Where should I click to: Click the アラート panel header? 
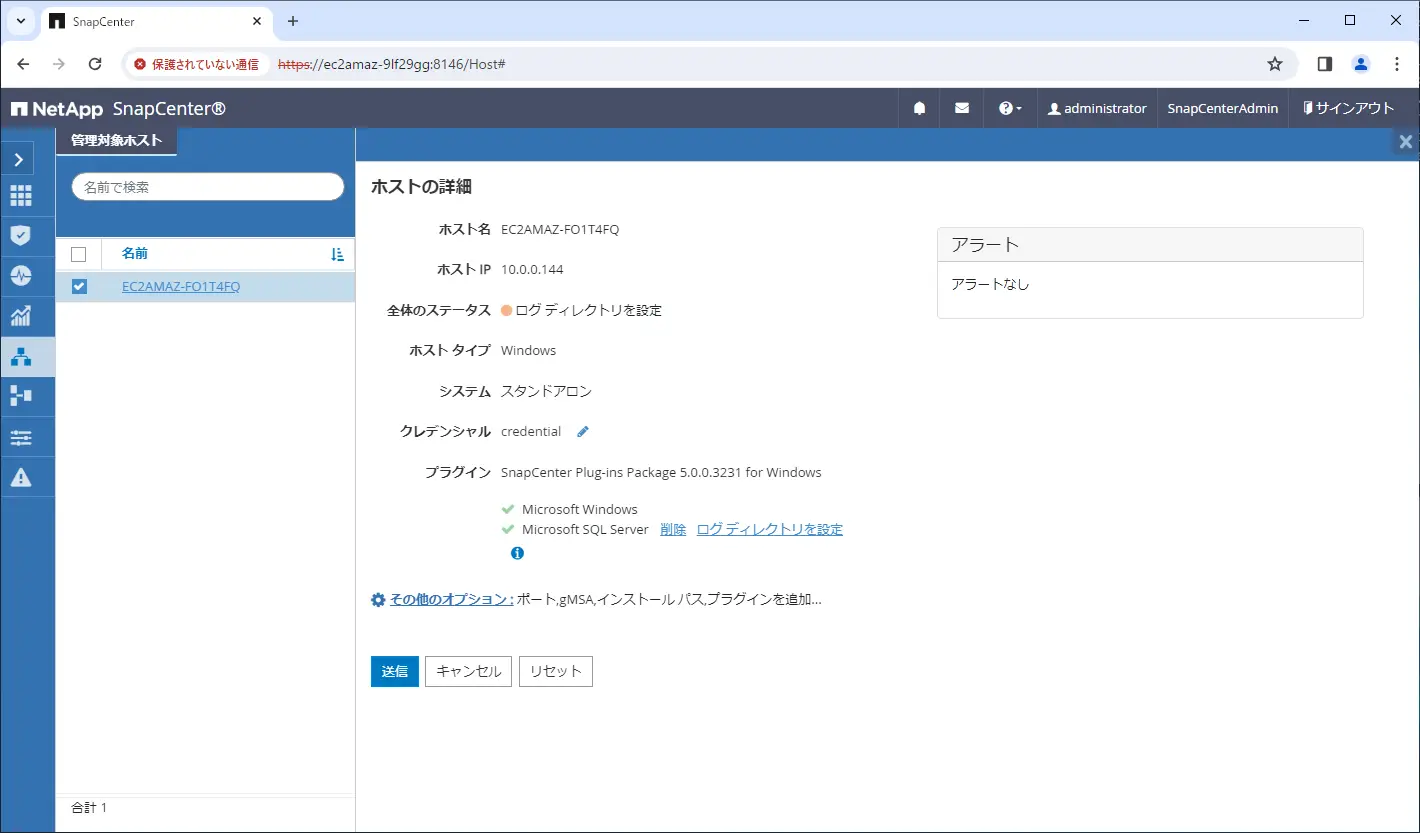point(1150,244)
